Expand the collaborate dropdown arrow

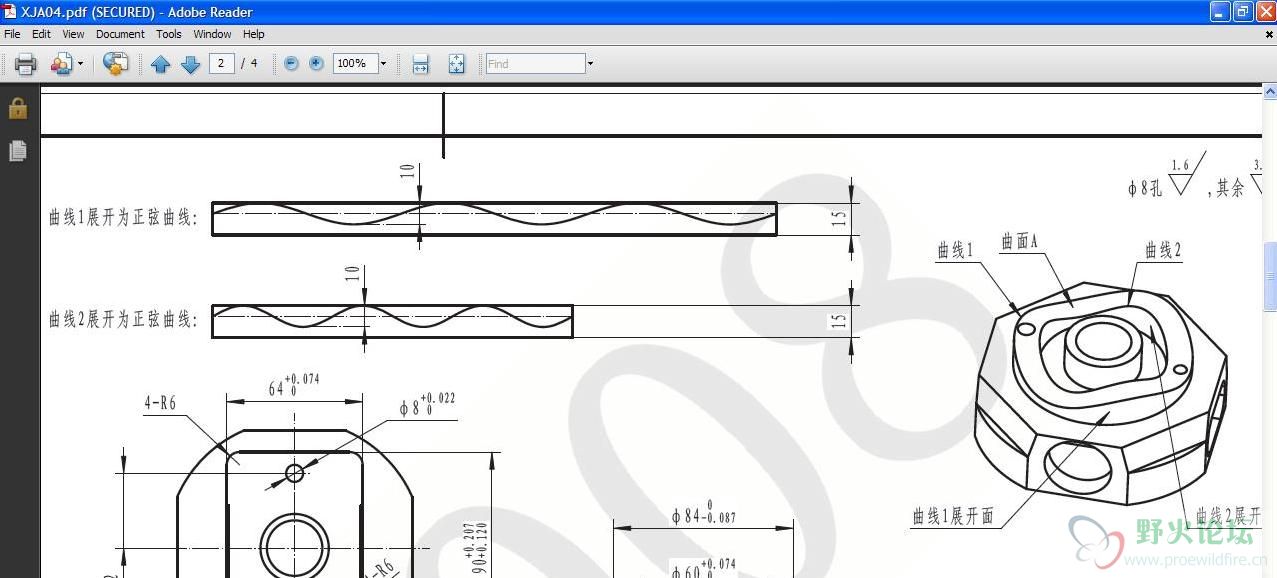point(81,64)
